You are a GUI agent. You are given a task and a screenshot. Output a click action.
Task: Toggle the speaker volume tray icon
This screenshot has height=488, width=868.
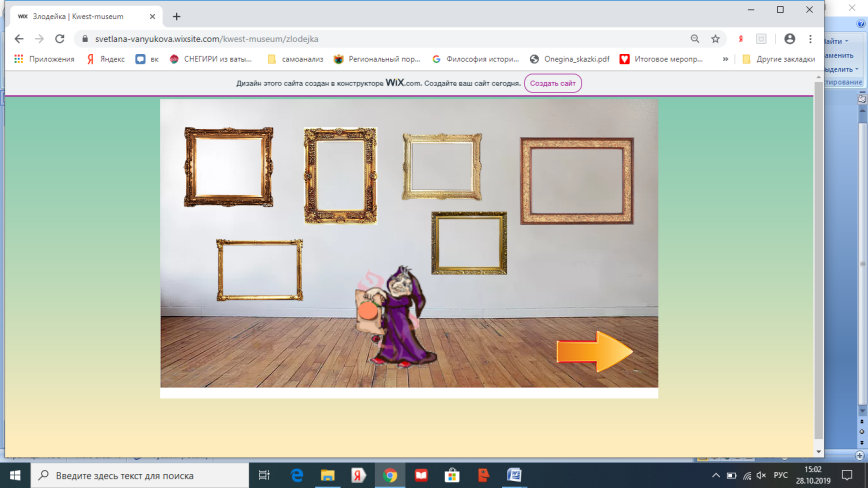761,475
